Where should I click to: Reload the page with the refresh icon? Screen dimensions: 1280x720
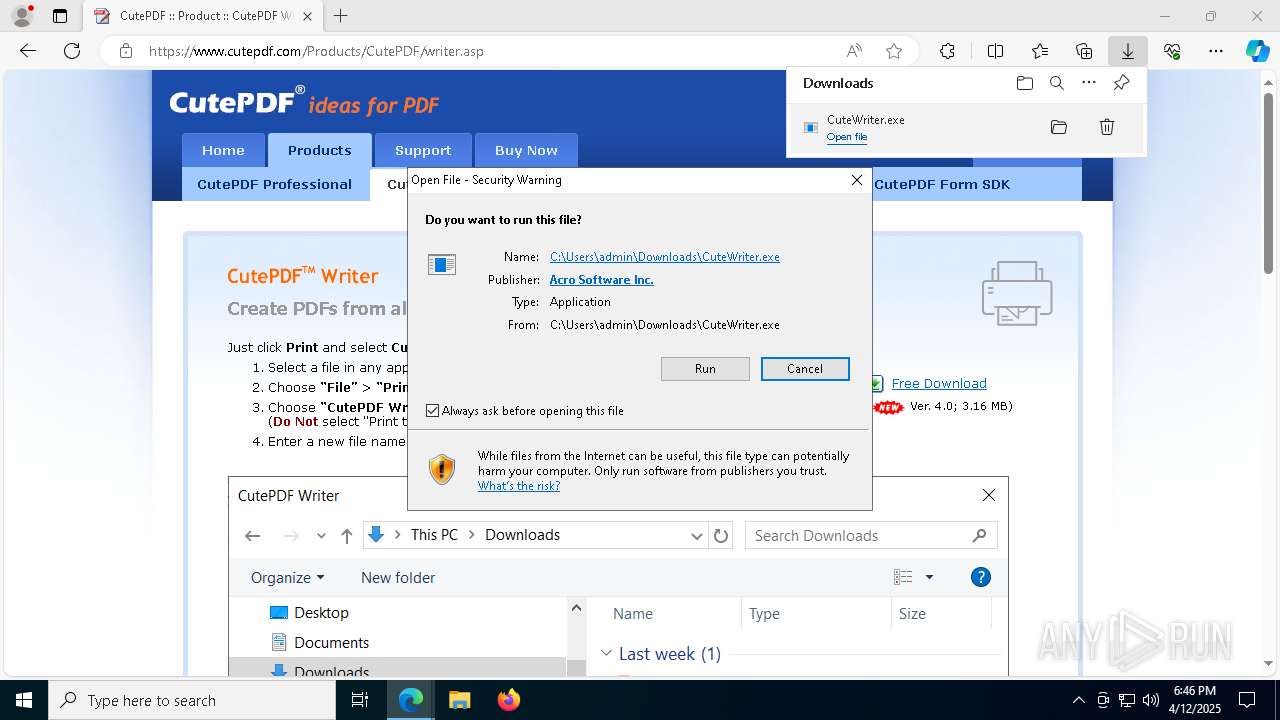72,51
